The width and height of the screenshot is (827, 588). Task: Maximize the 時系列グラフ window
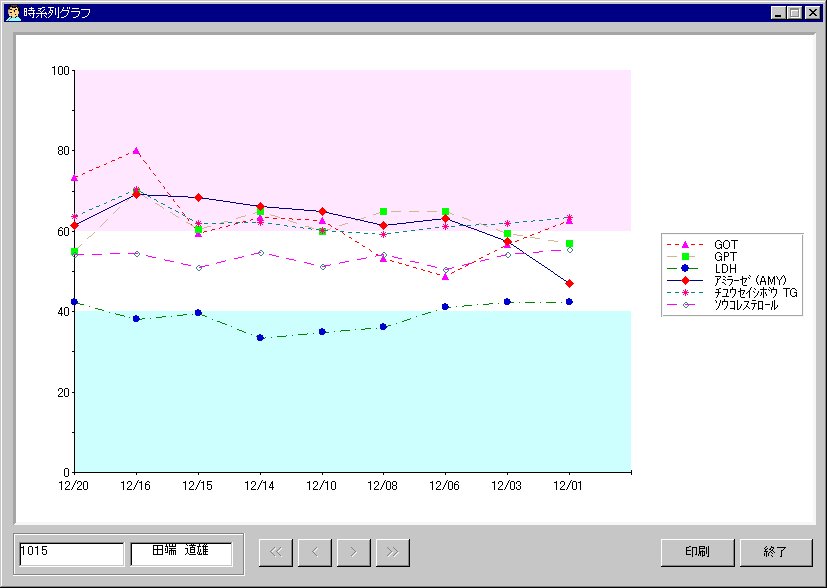(x=795, y=13)
